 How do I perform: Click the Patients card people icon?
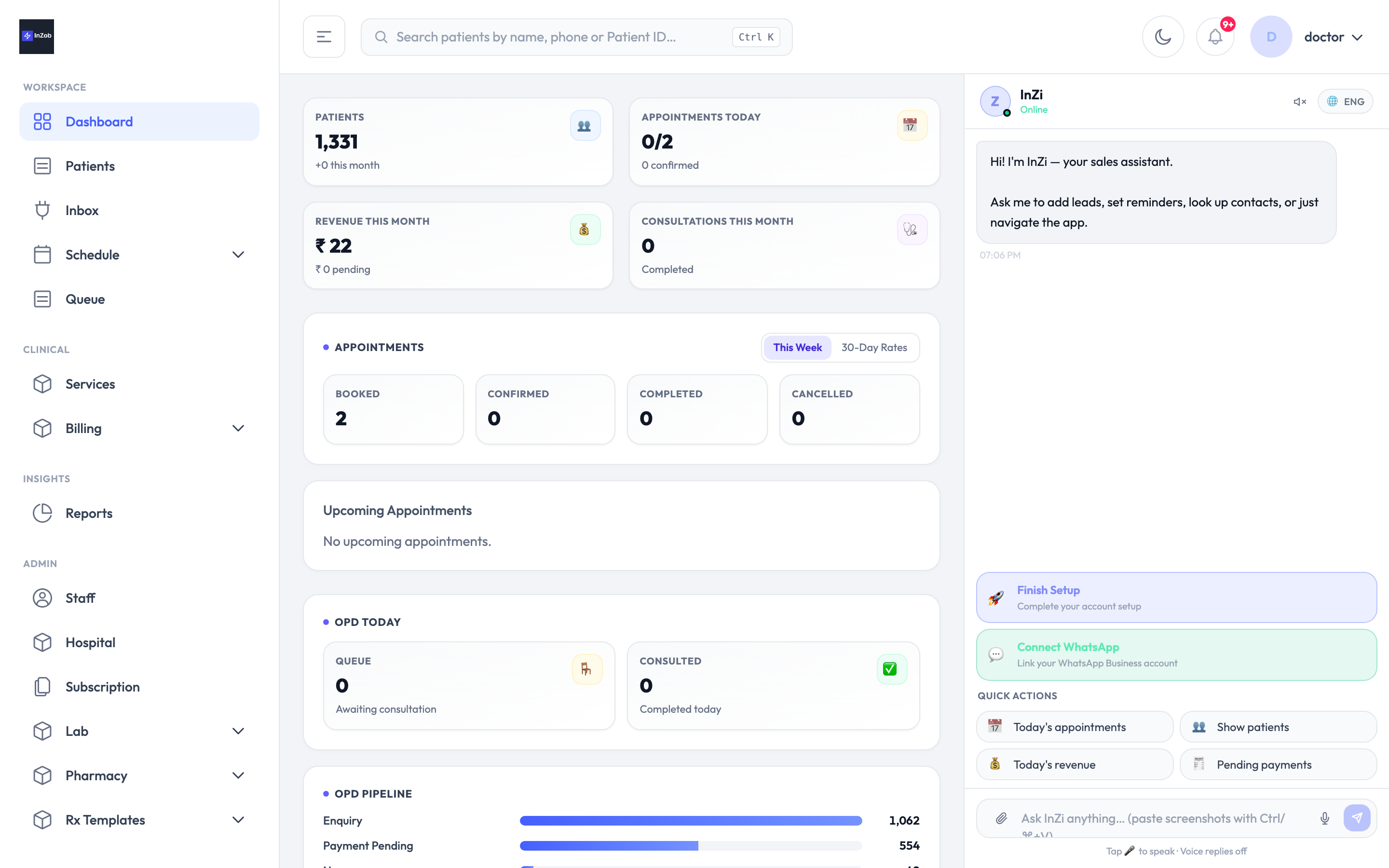point(585,125)
